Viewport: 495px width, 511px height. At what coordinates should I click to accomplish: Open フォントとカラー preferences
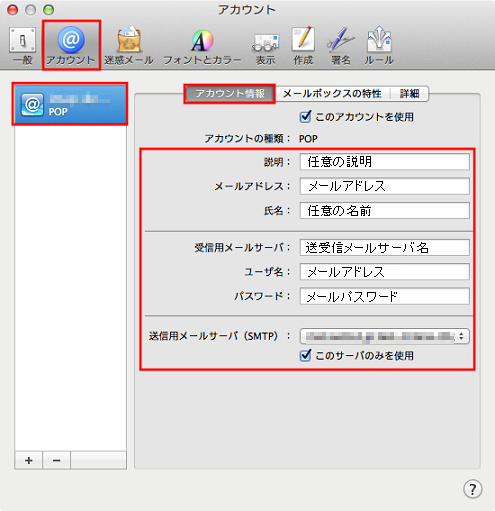pyautogui.click(x=202, y=47)
